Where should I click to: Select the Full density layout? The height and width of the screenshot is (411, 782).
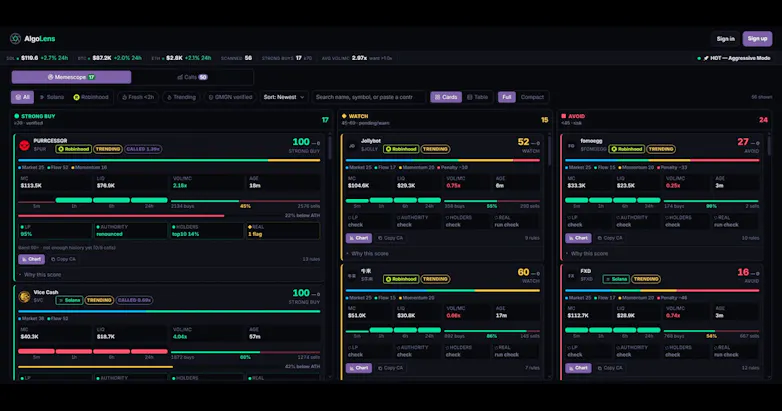pos(507,97)
